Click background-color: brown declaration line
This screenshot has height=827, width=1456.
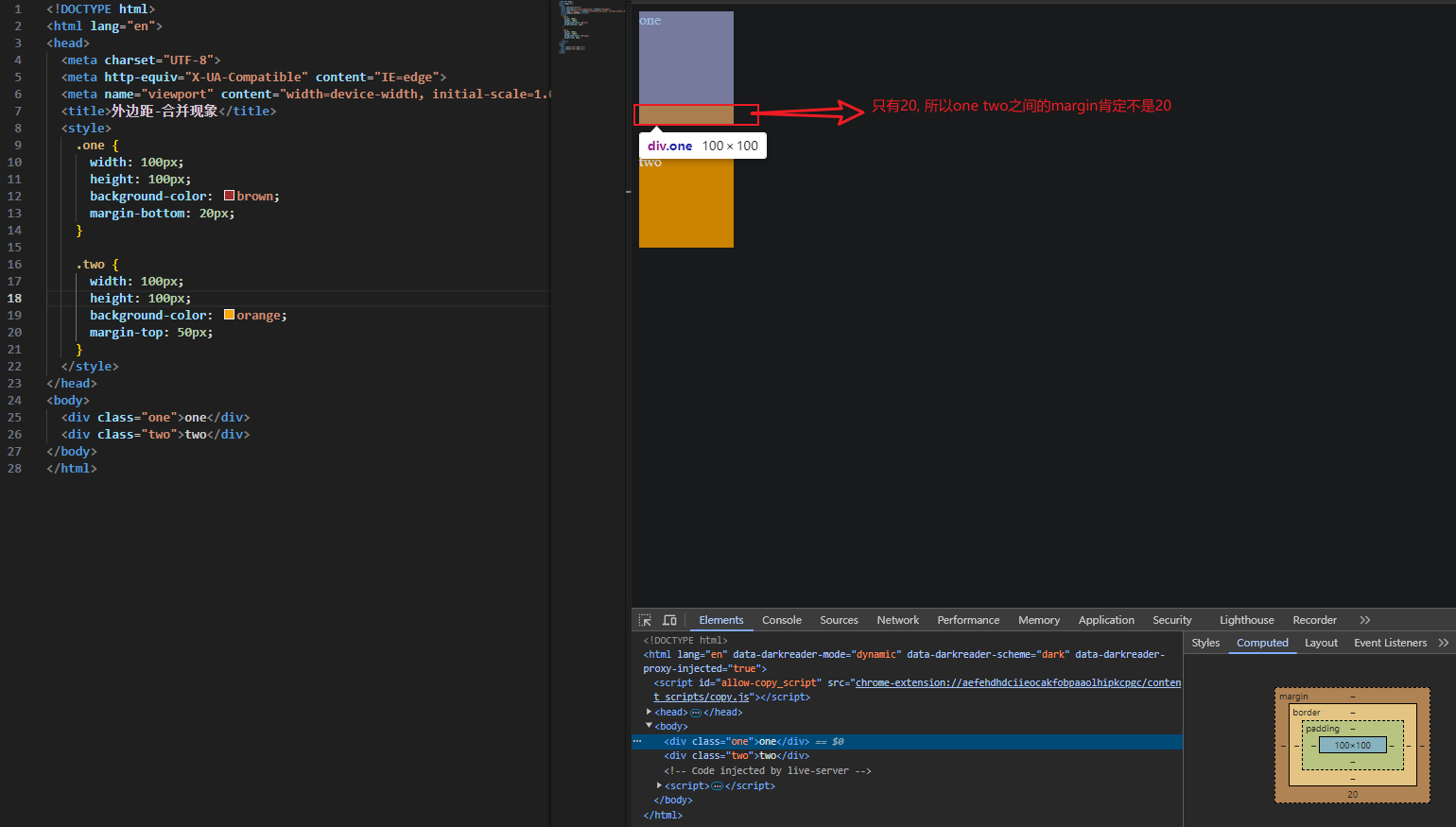click(184, 196)
